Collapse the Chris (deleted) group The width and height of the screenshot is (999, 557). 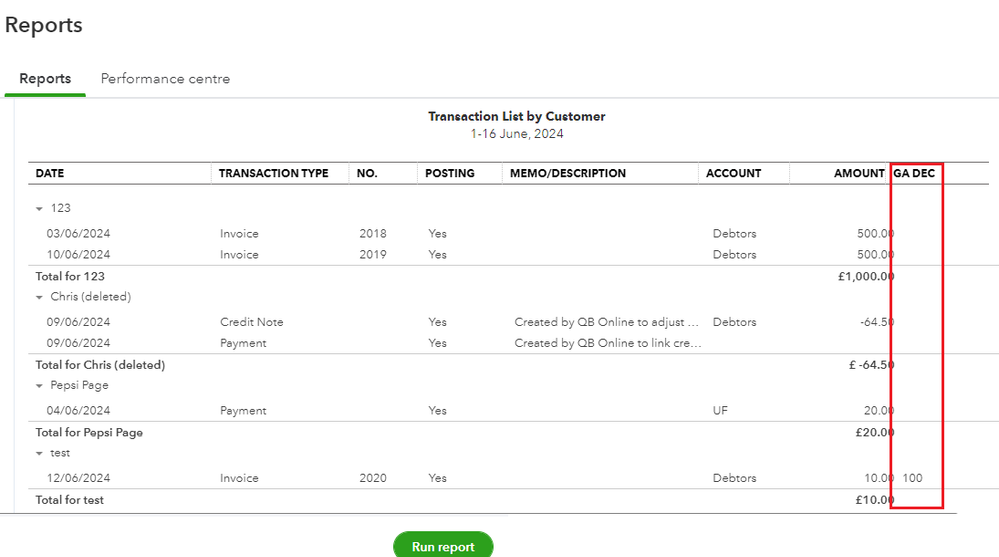click(40, 297)
